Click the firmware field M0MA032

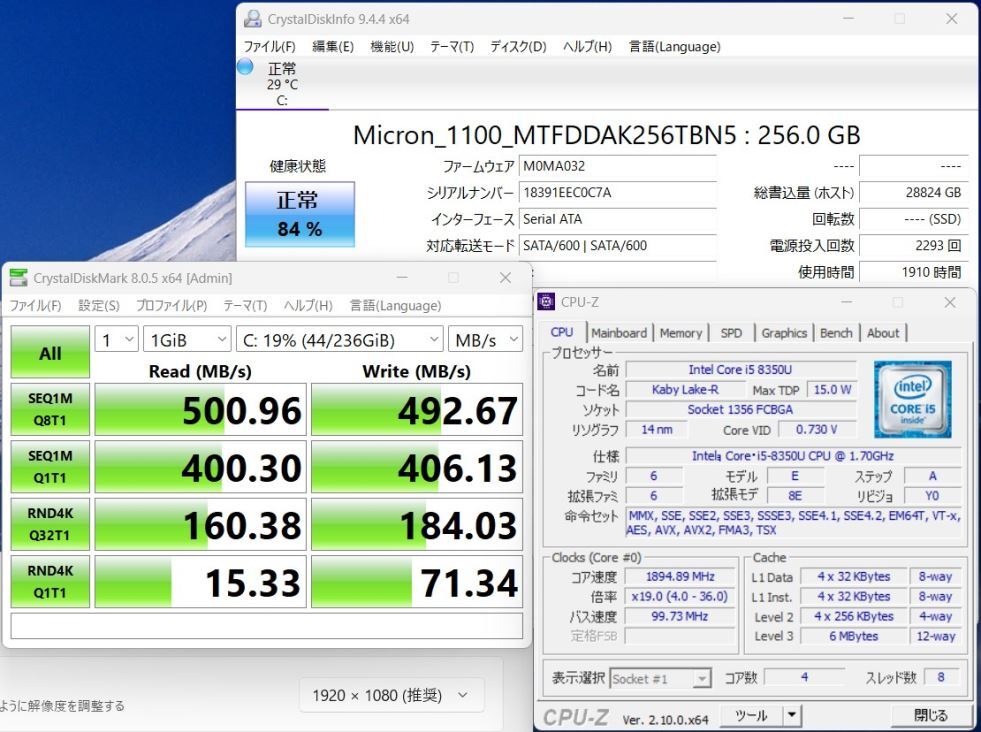click(618, 166)
